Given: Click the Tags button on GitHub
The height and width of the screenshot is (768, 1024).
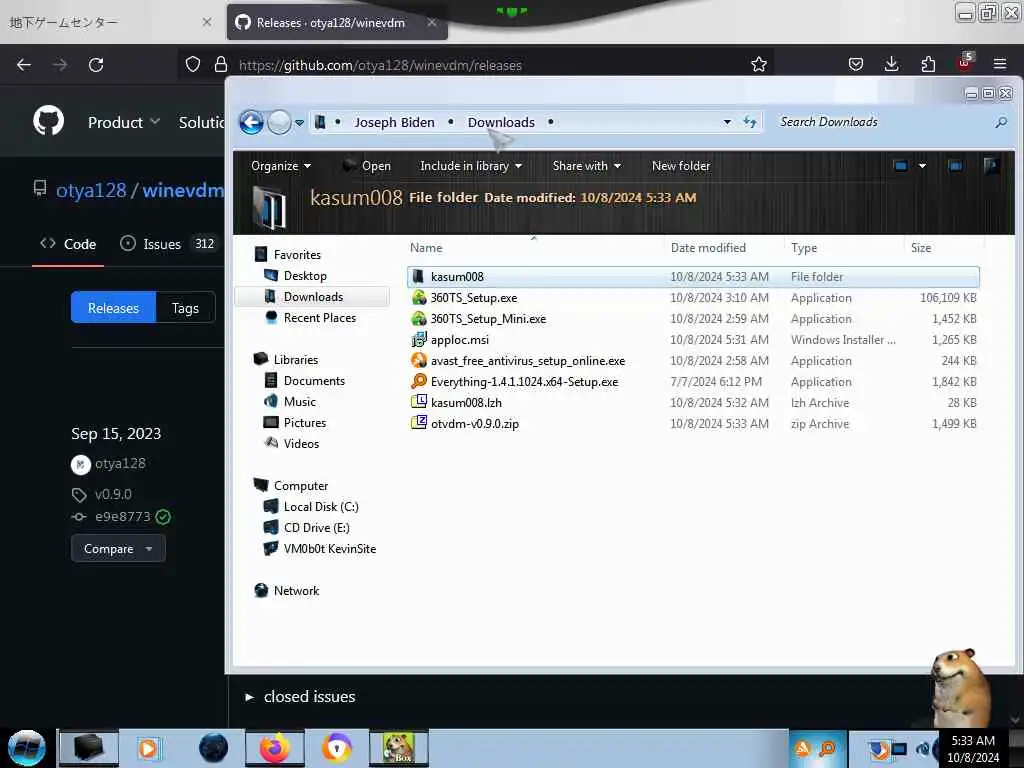Looking at the screenshot, I should click(x=185, y=308).
